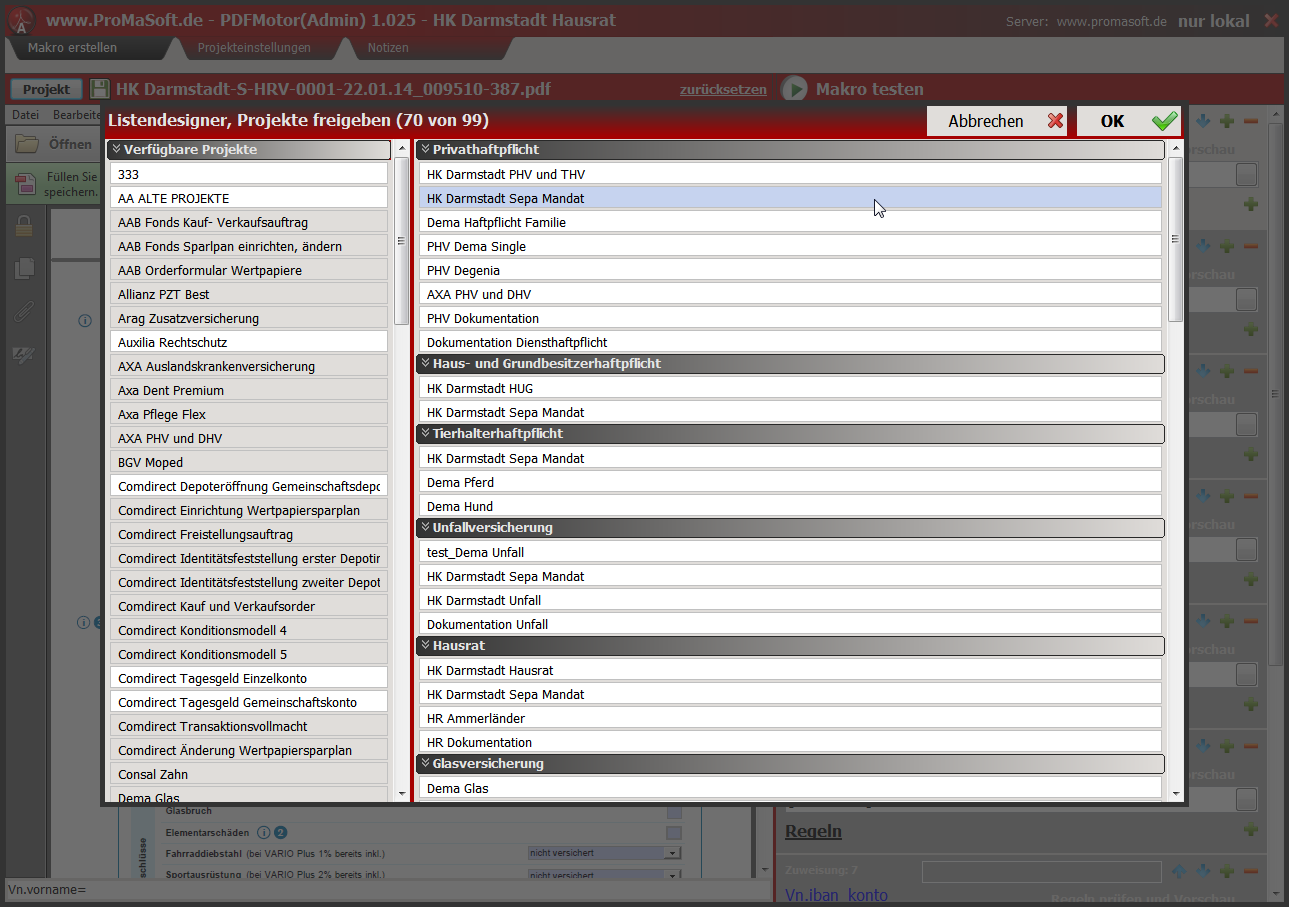
Task: Select 'AA ALTE PROJEKTE' in available projects
Action: [x=249, y=198]
